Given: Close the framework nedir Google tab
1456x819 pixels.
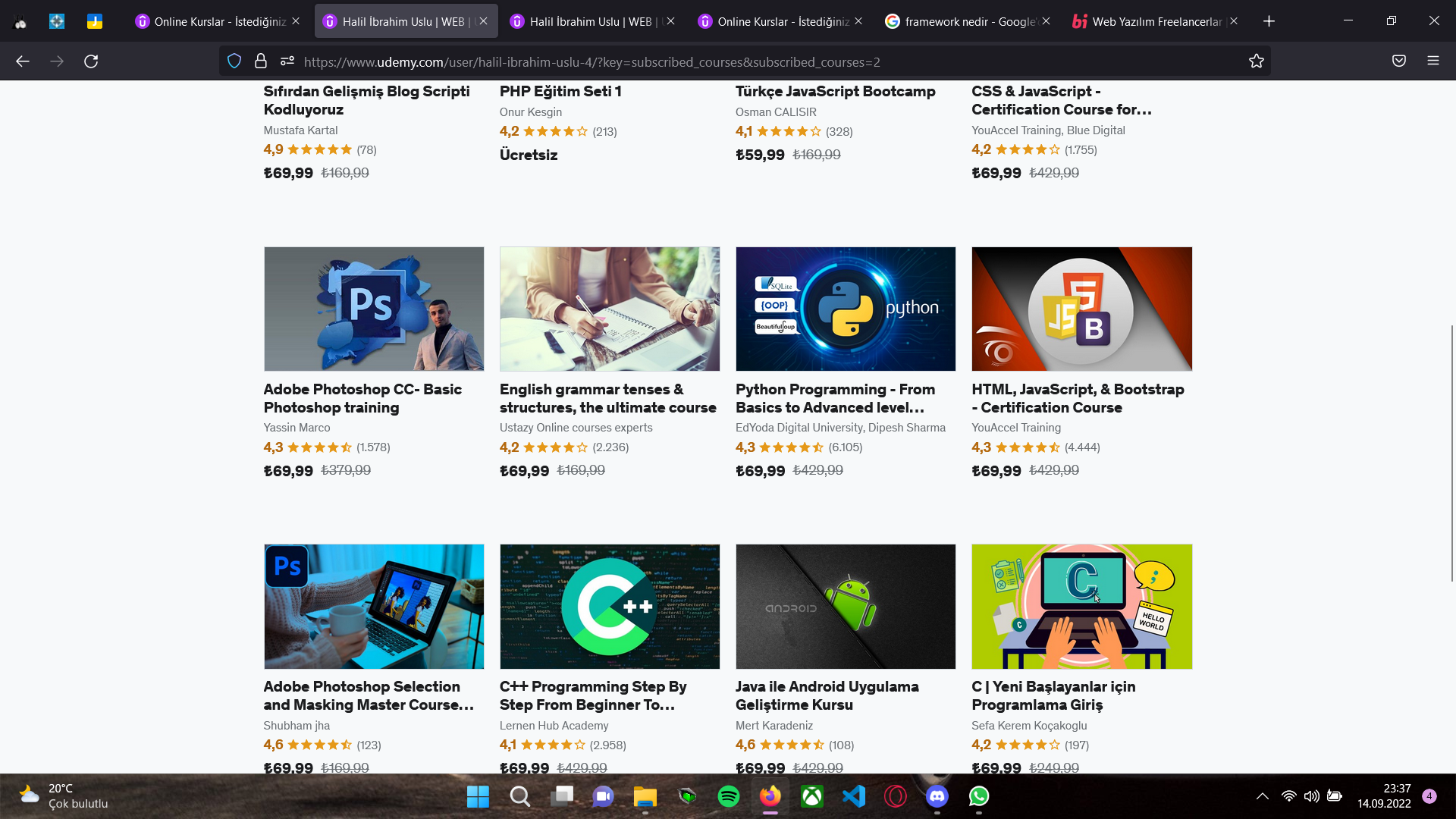Looking at the screenshot, I should point(1046,21).
